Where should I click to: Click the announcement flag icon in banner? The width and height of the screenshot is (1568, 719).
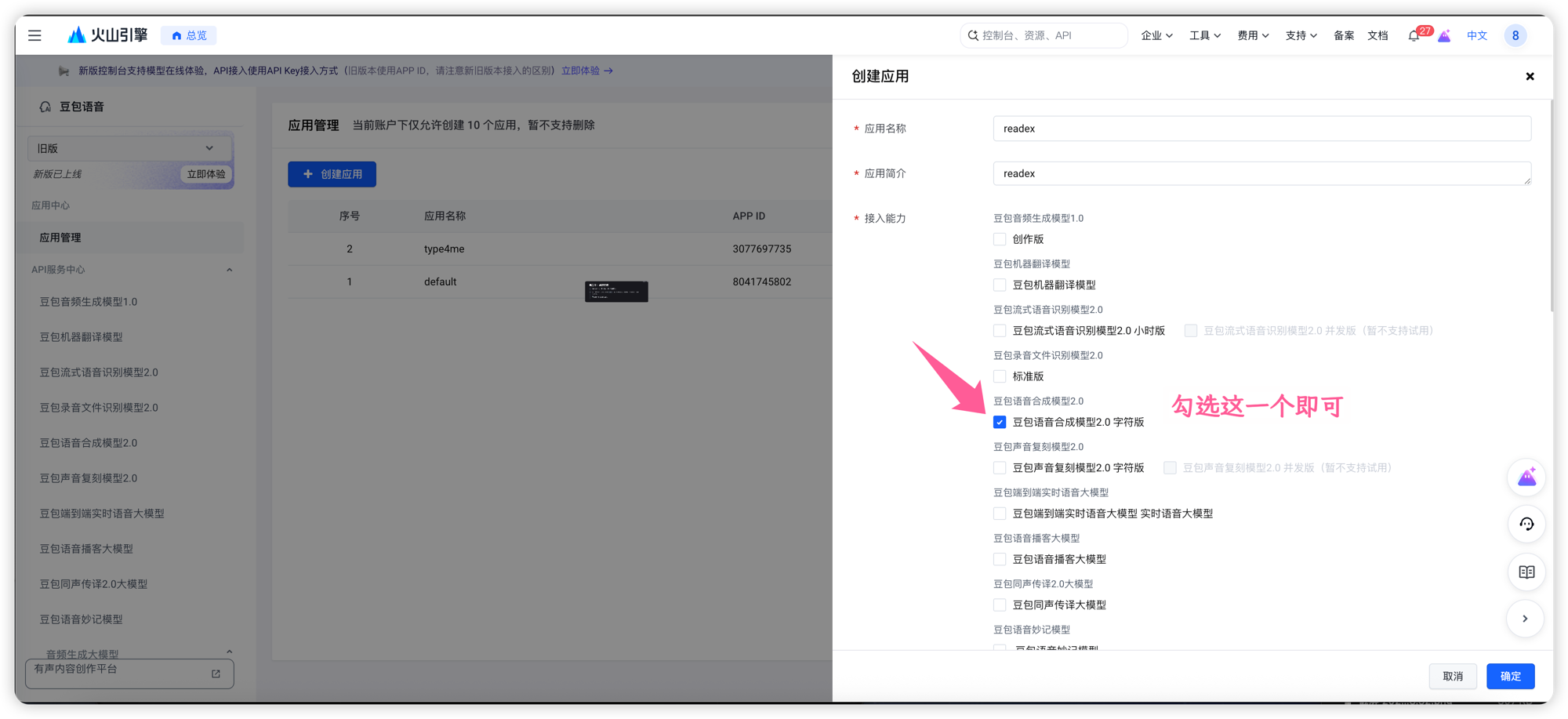click(x=64, y=71)
